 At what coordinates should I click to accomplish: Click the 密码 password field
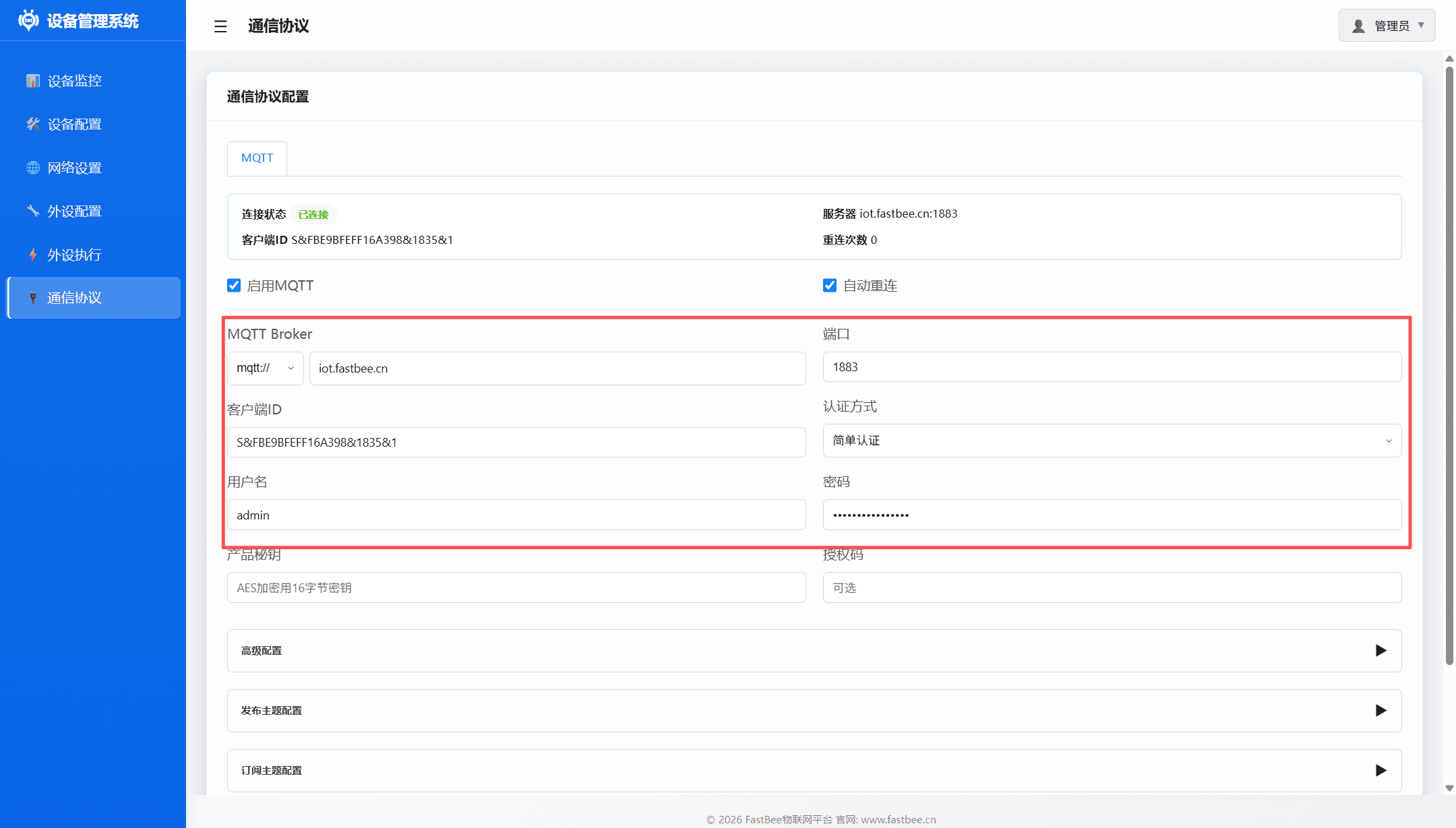(1112, 515)
